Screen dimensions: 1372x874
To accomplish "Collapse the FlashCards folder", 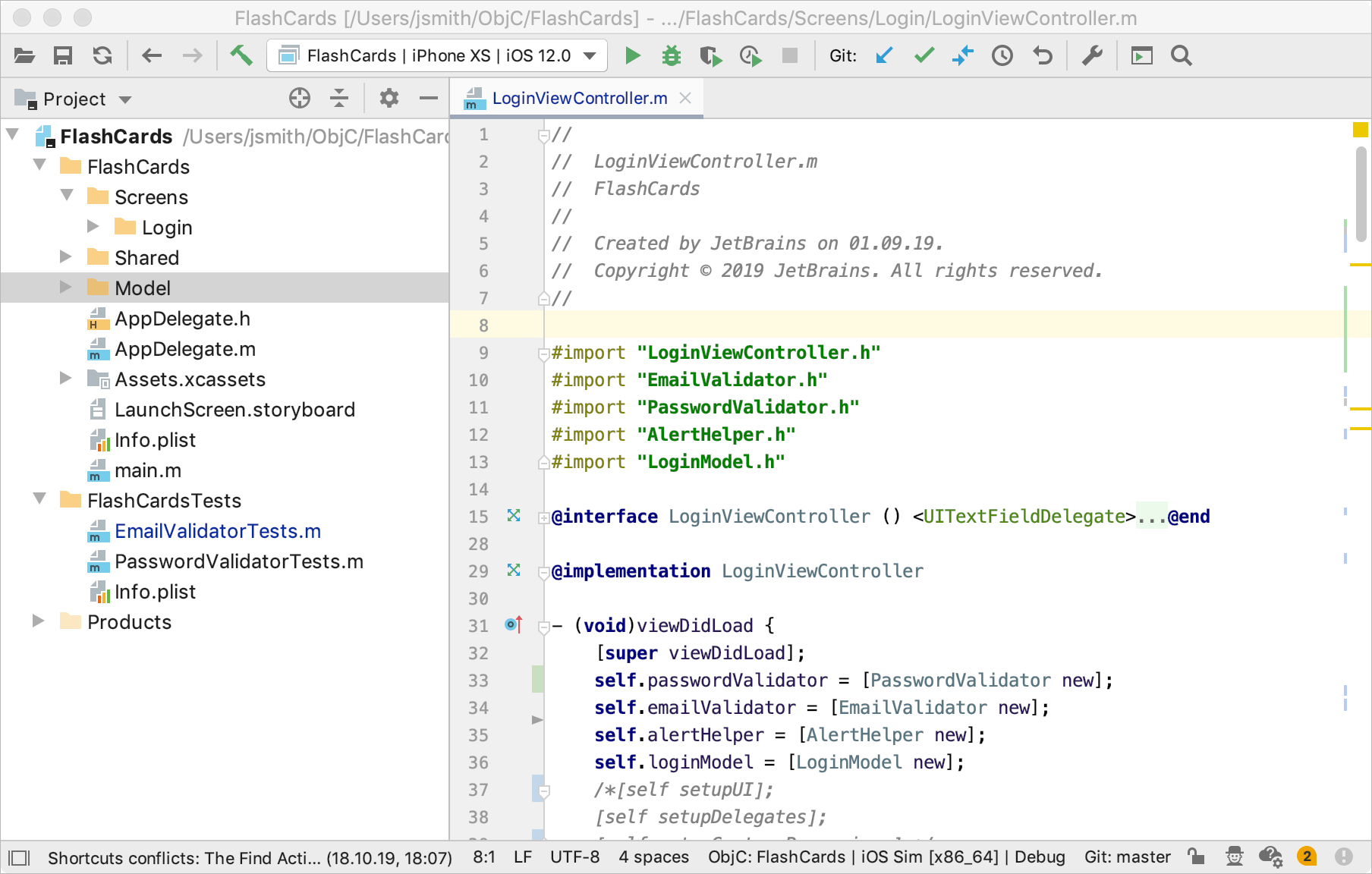I will (x=39, y=165).
